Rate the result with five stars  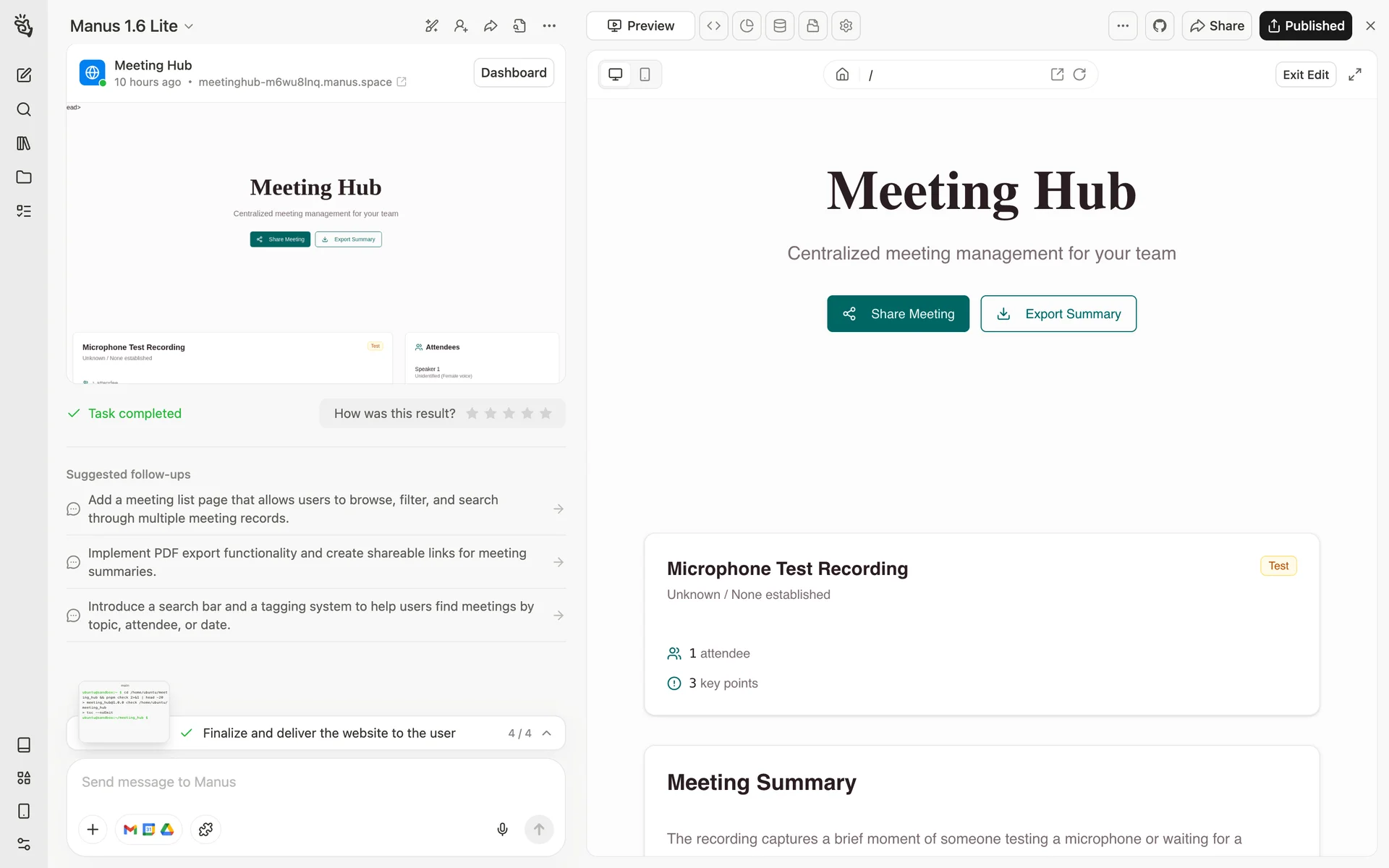[x=545, y=413]
